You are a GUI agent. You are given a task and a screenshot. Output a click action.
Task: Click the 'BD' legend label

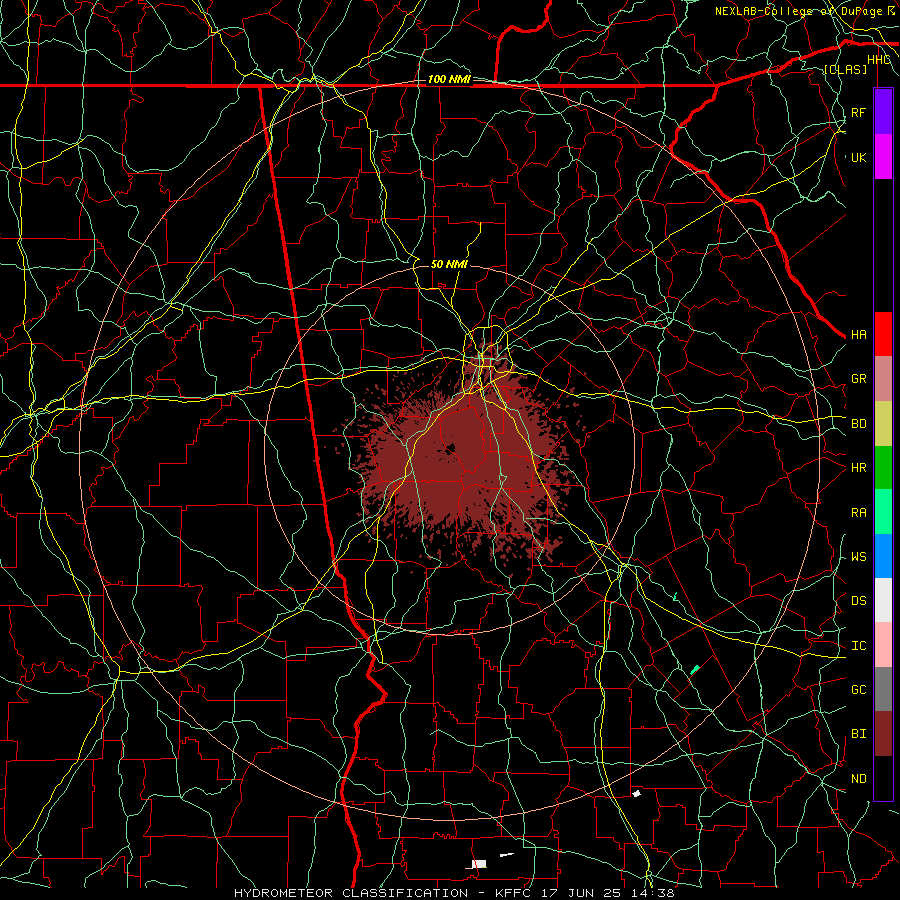858,424
